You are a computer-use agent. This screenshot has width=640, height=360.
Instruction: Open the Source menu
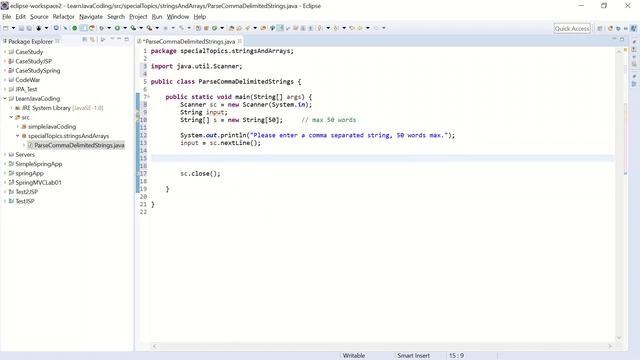(39, 17)
